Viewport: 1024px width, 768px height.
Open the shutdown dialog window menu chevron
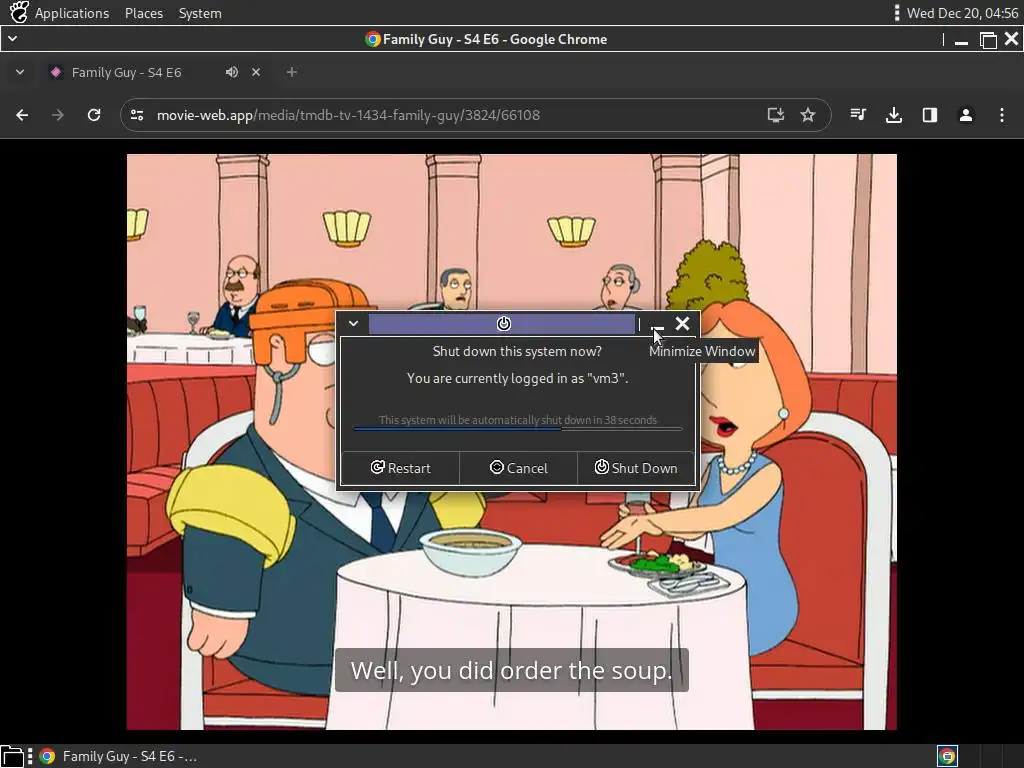click(x=353, y=324)
